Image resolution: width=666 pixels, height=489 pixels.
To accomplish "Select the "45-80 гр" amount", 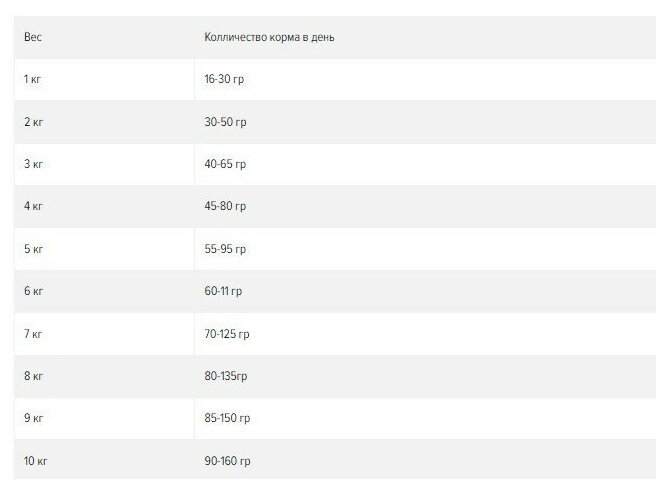I will coord(225,207).
